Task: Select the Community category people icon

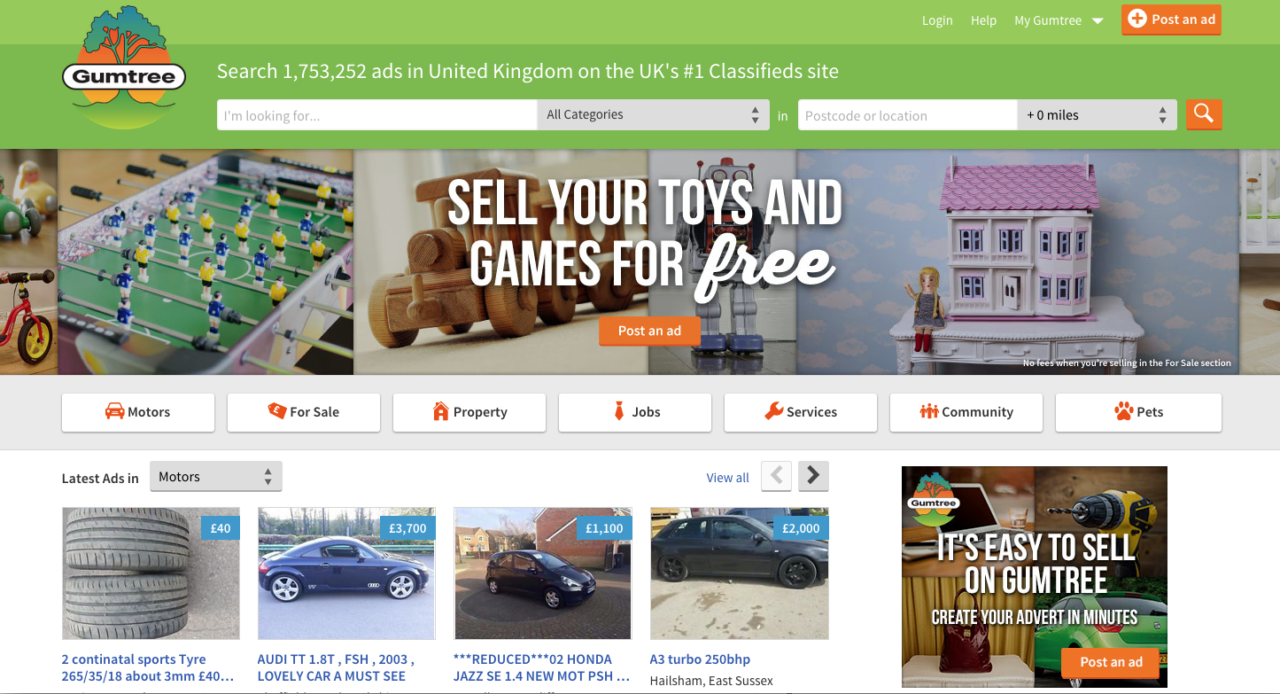Action: (929, 412)
